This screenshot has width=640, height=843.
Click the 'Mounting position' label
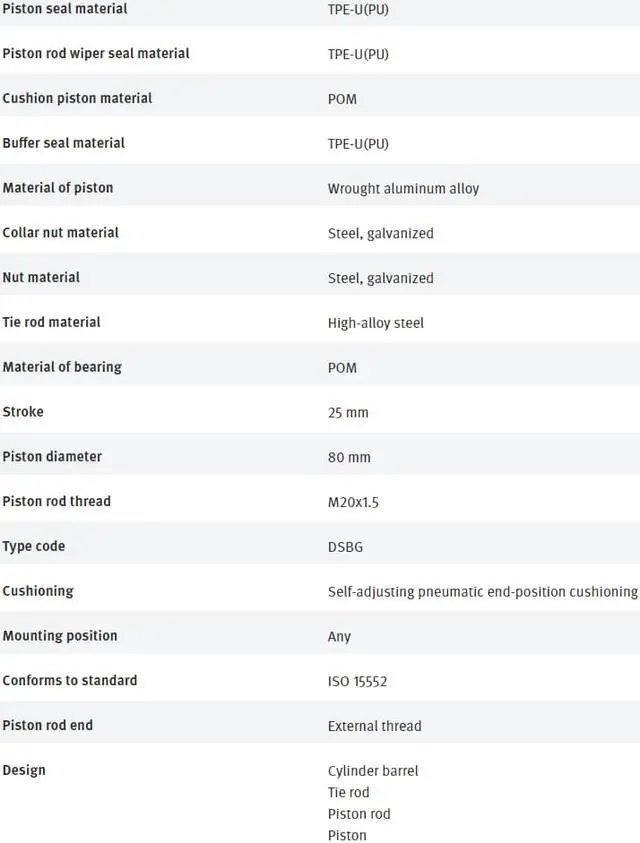click(x=60, y=636)
